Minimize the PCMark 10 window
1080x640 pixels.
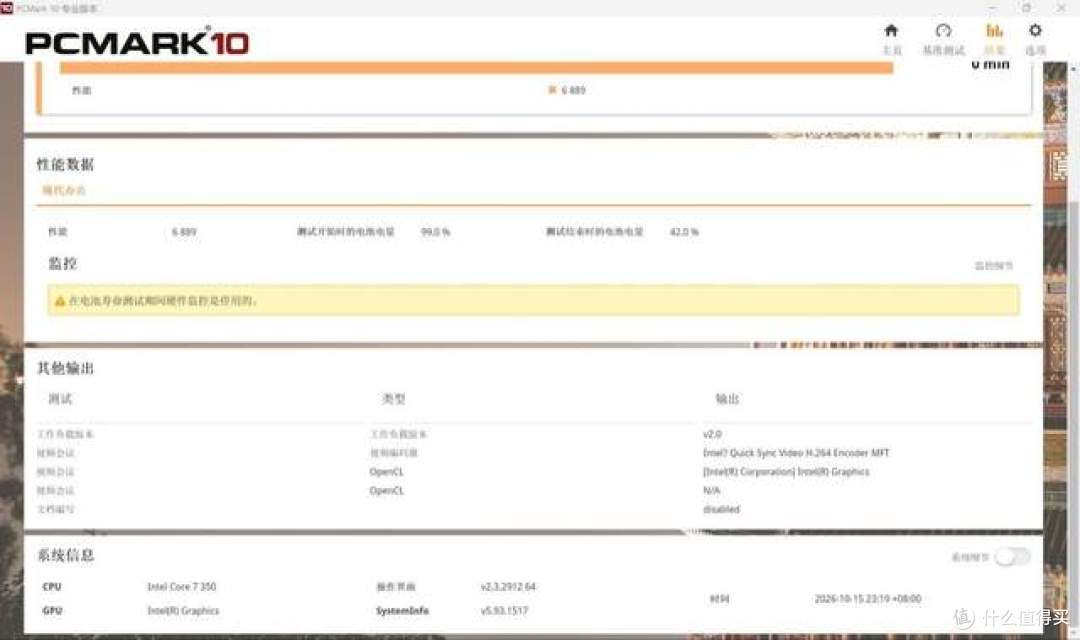coord(993,8)
